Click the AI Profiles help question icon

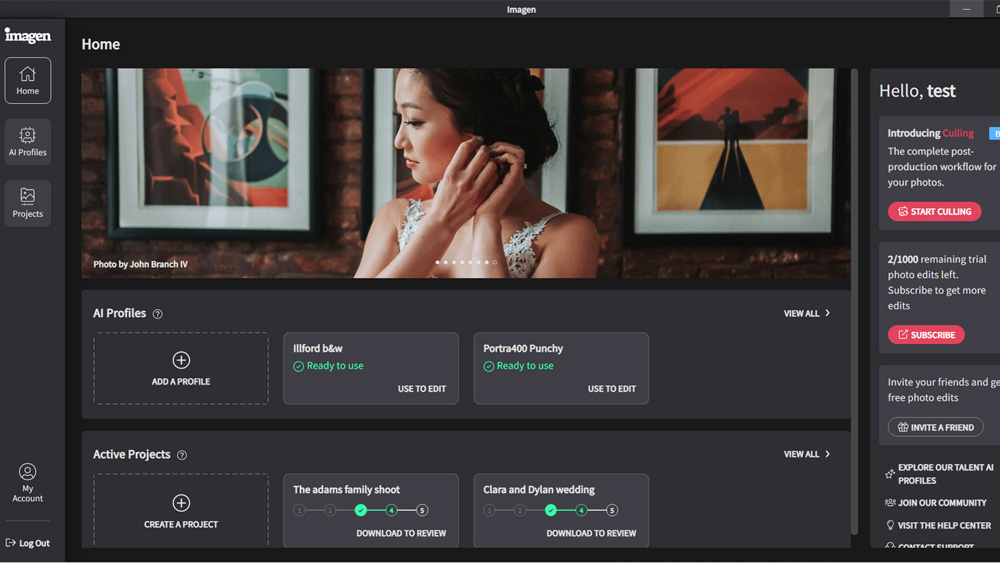tap(157, 314)
